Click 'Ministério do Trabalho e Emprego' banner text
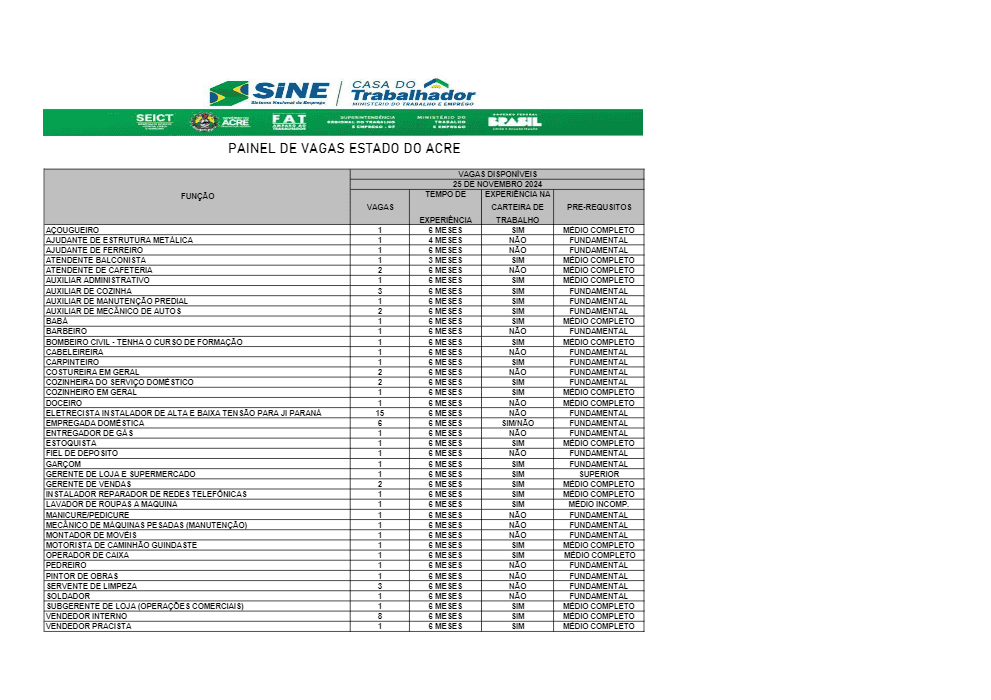The height and width of the screenshot is (700, 991). (x=441, y=122)
